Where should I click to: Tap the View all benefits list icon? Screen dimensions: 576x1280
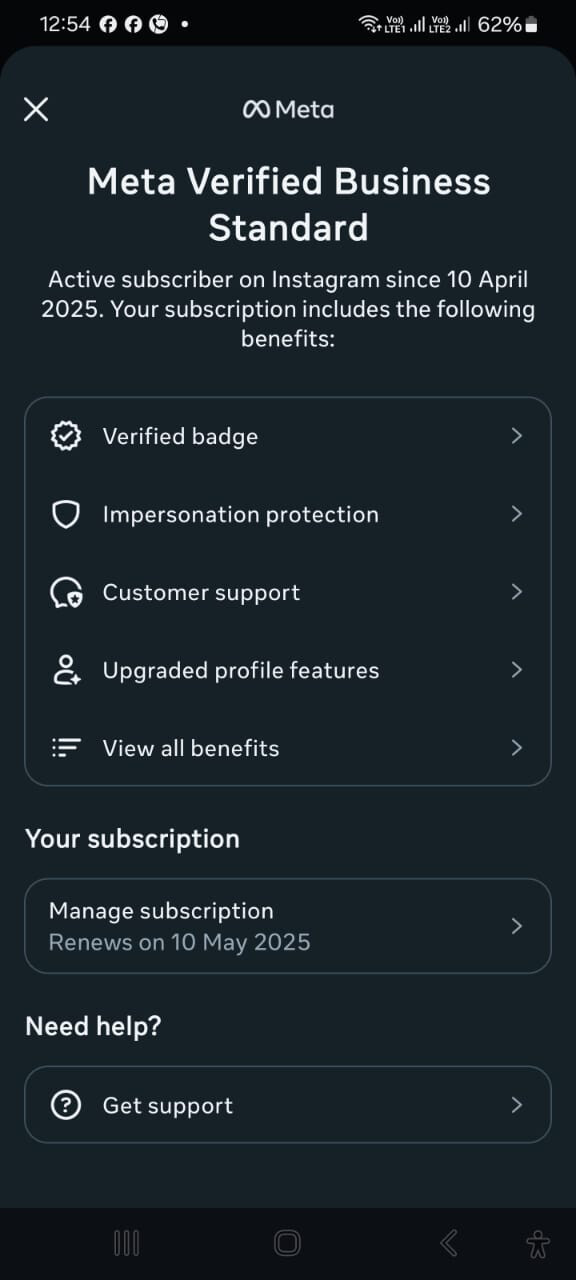pos(65,748)
